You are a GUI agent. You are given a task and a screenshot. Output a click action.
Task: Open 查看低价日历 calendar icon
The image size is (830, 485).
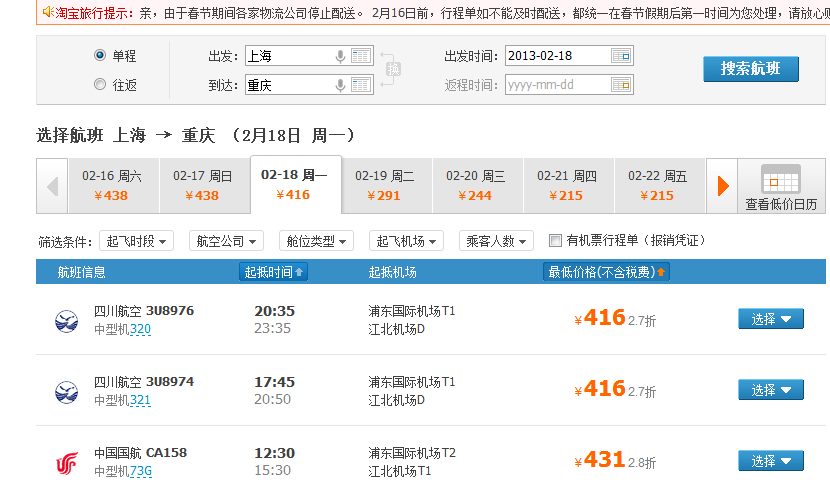pyautogui.click(x=780, y=179)
